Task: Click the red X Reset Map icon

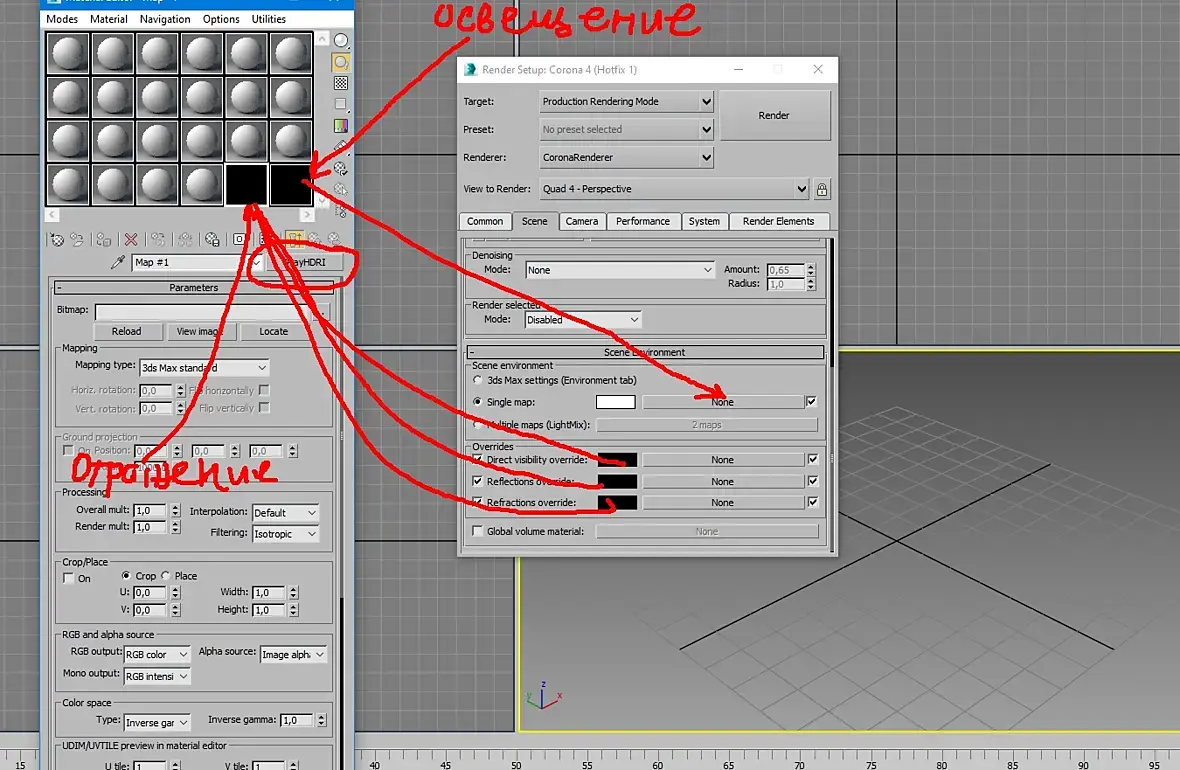Action: 131,239
